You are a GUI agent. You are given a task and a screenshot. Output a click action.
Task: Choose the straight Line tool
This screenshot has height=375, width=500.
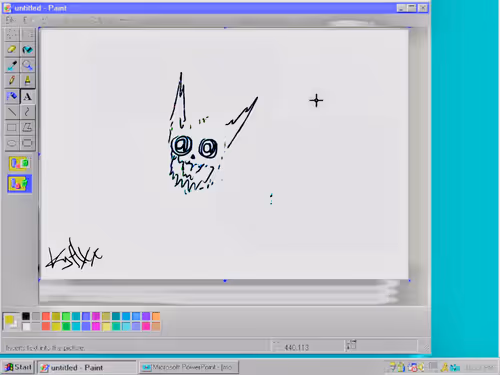12,112
